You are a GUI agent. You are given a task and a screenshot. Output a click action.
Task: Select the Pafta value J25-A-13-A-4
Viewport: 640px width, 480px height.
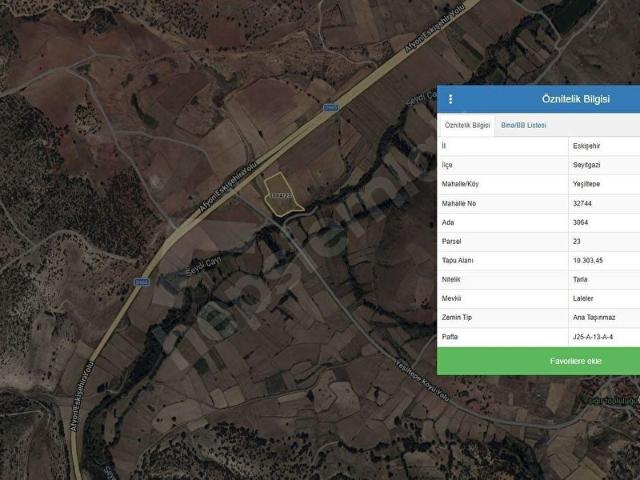coord(593,337)
